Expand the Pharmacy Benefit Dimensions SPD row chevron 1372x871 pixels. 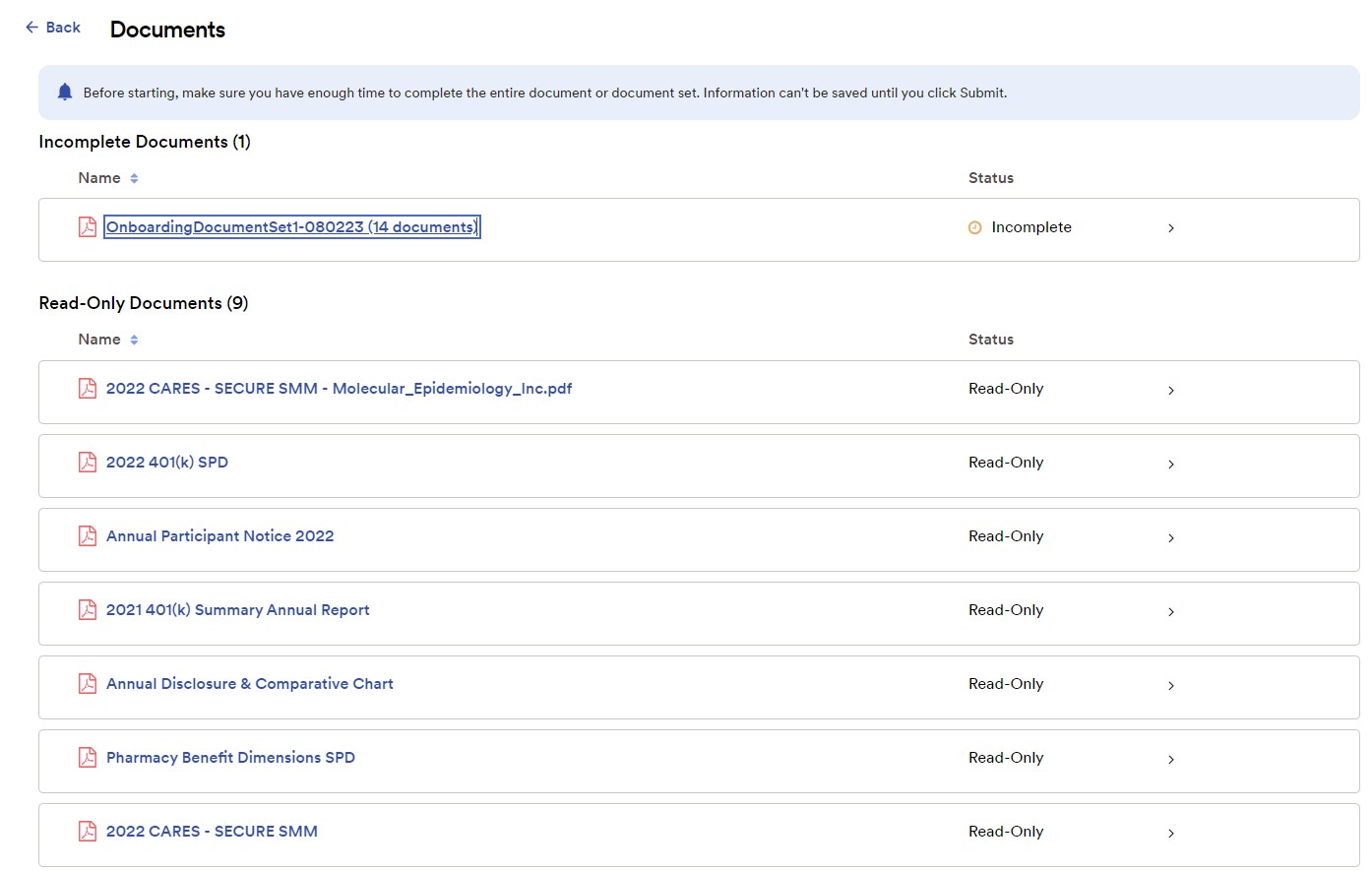[x=1171, y=759]
